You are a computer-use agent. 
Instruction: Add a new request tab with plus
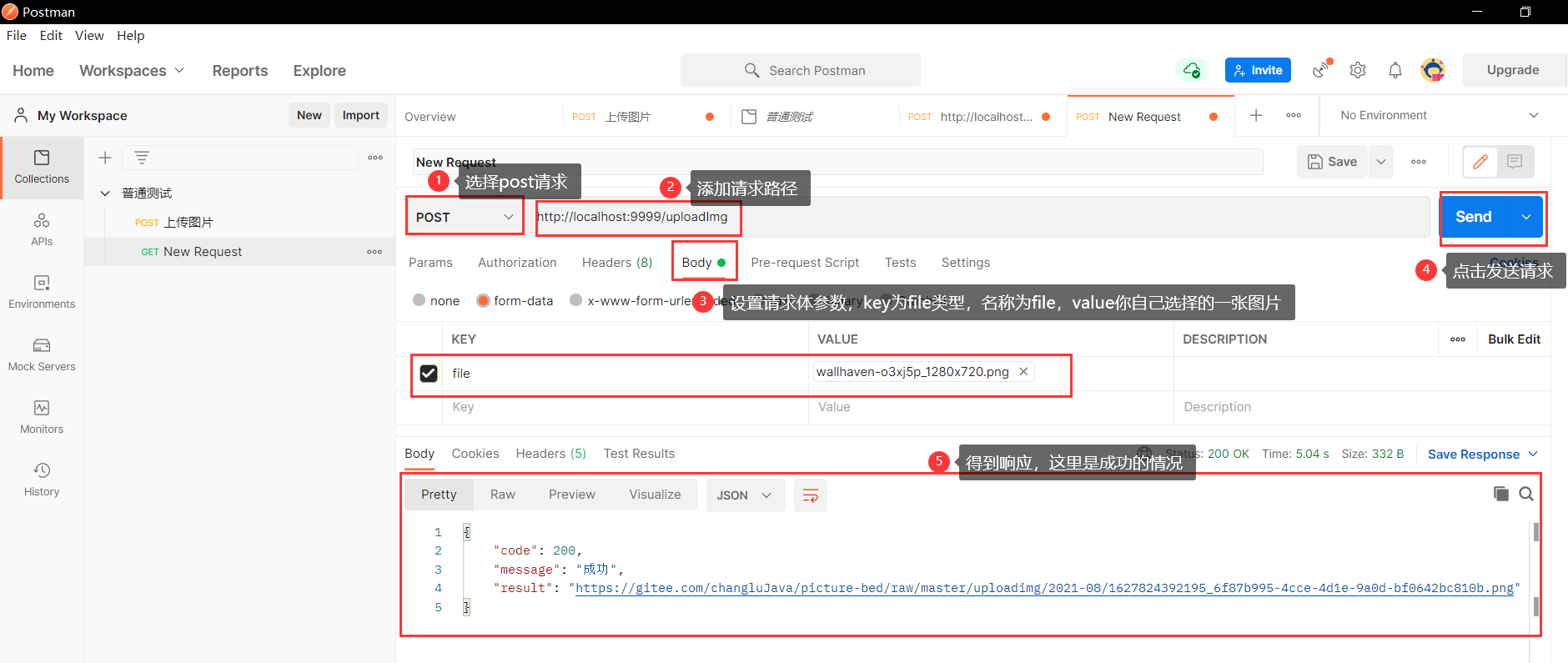point(1256,115)
